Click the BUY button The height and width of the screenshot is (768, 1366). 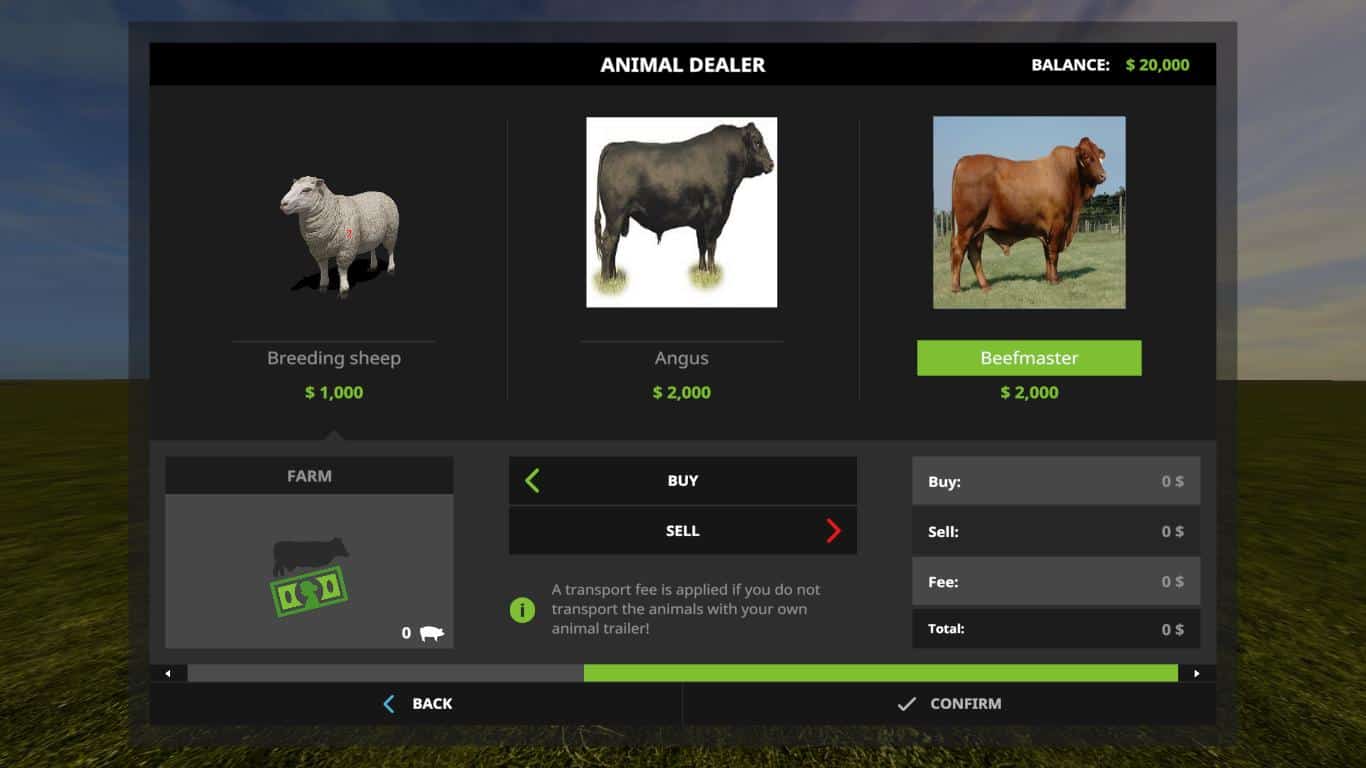683,481
